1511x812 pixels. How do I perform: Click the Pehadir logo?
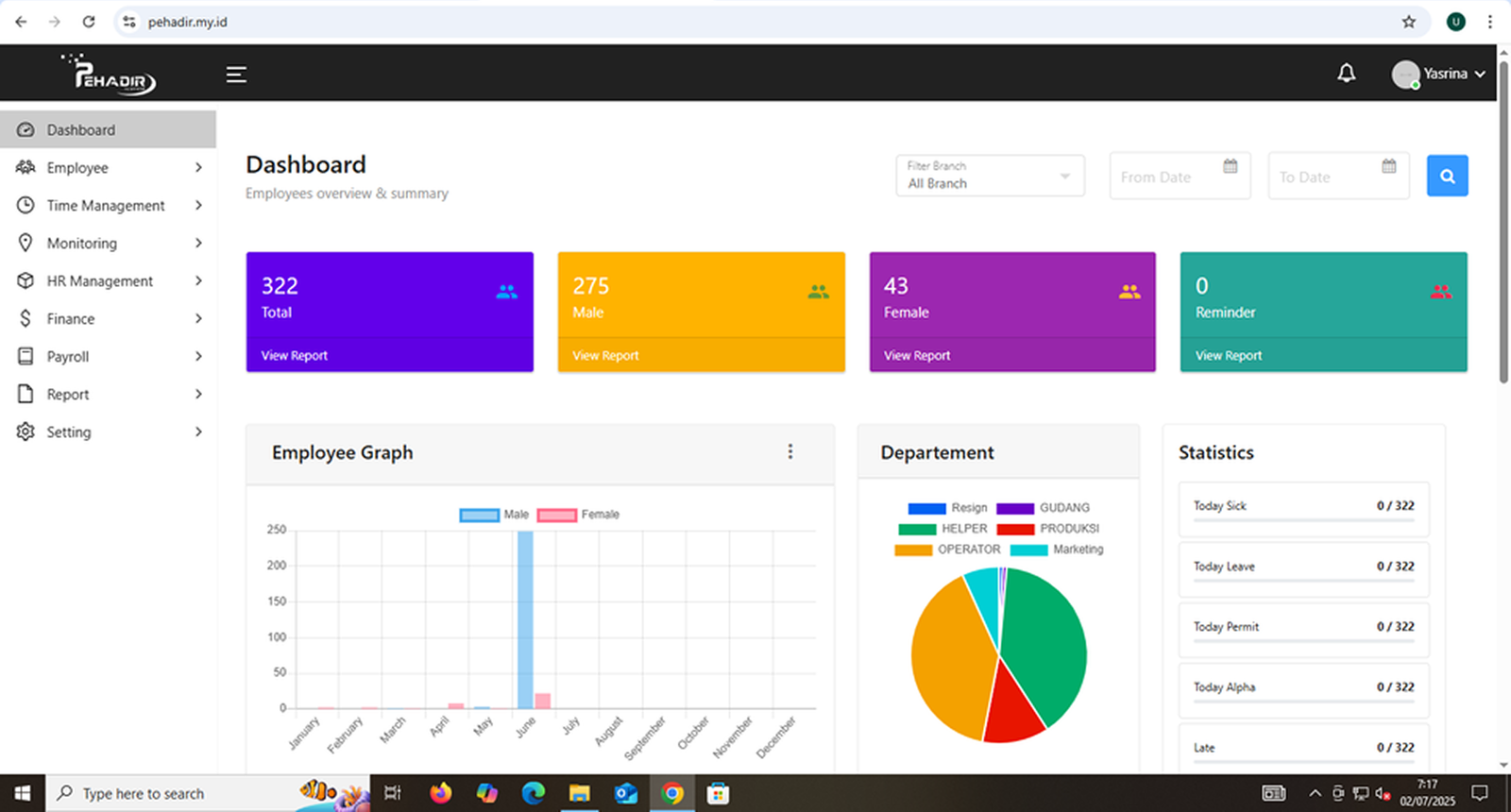pos(109,74)
